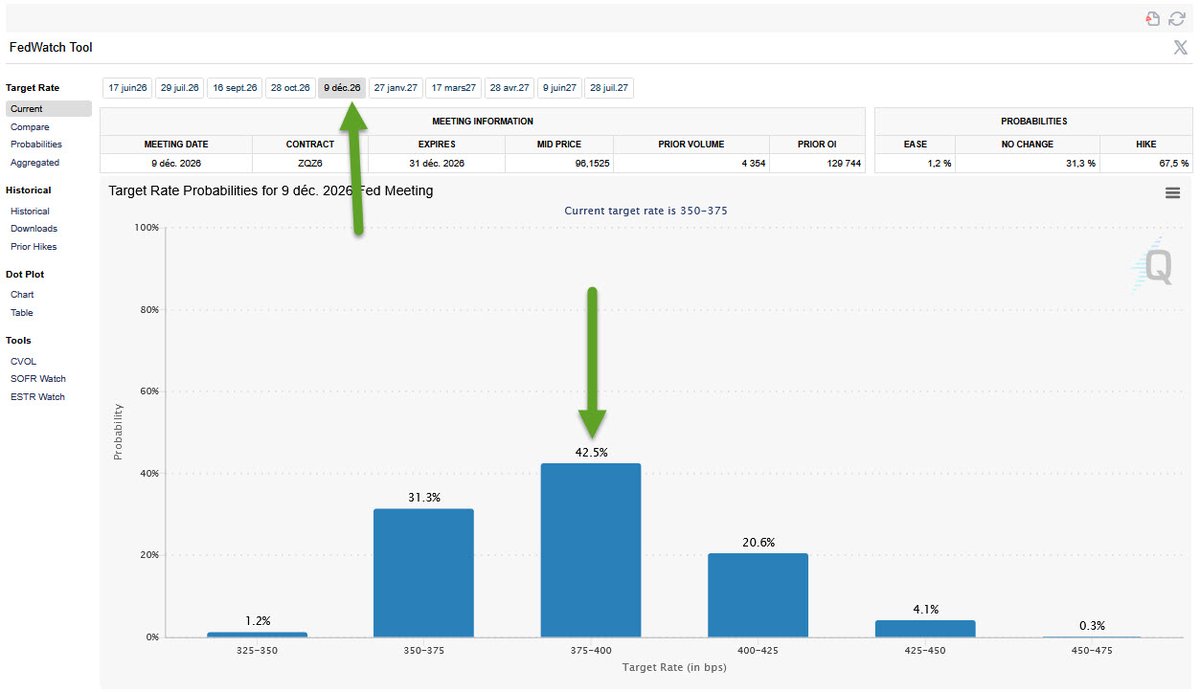This screenshot has height=692, width=1200.
Task: Click the 350-375 bar showing 31.3%
Action: click(423, 573)
